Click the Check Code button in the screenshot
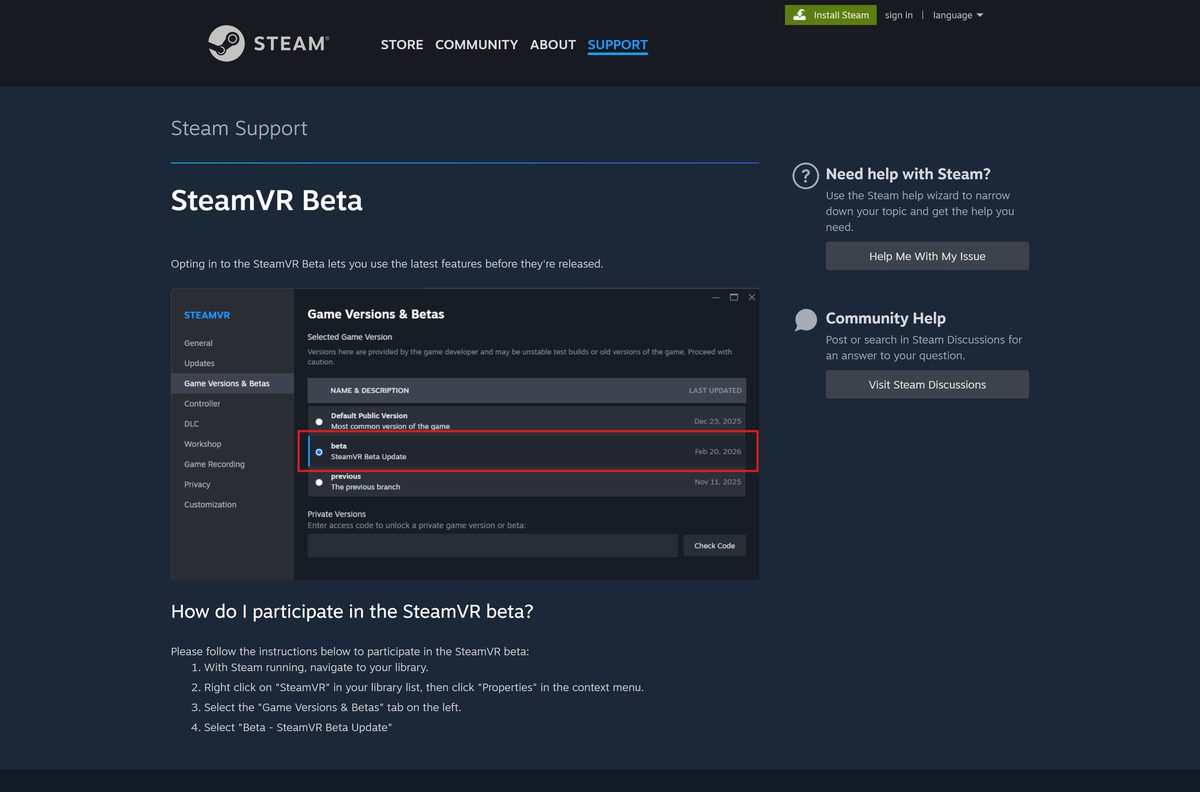The image size is (1200, 792). (x=714, y=545)
